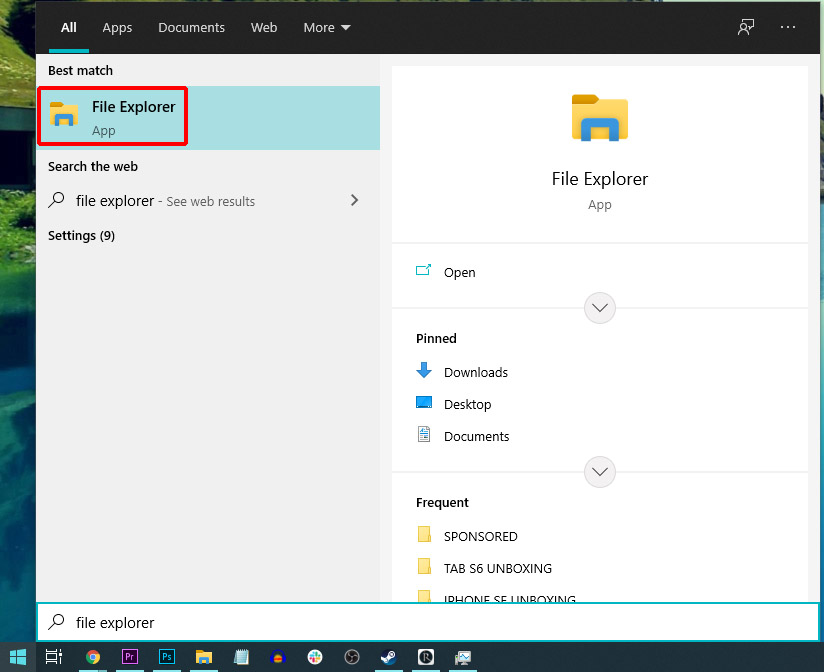Open the monitor chart app on the taskbar
Viewport: 824px width, 672px height.
click(463, 657)
